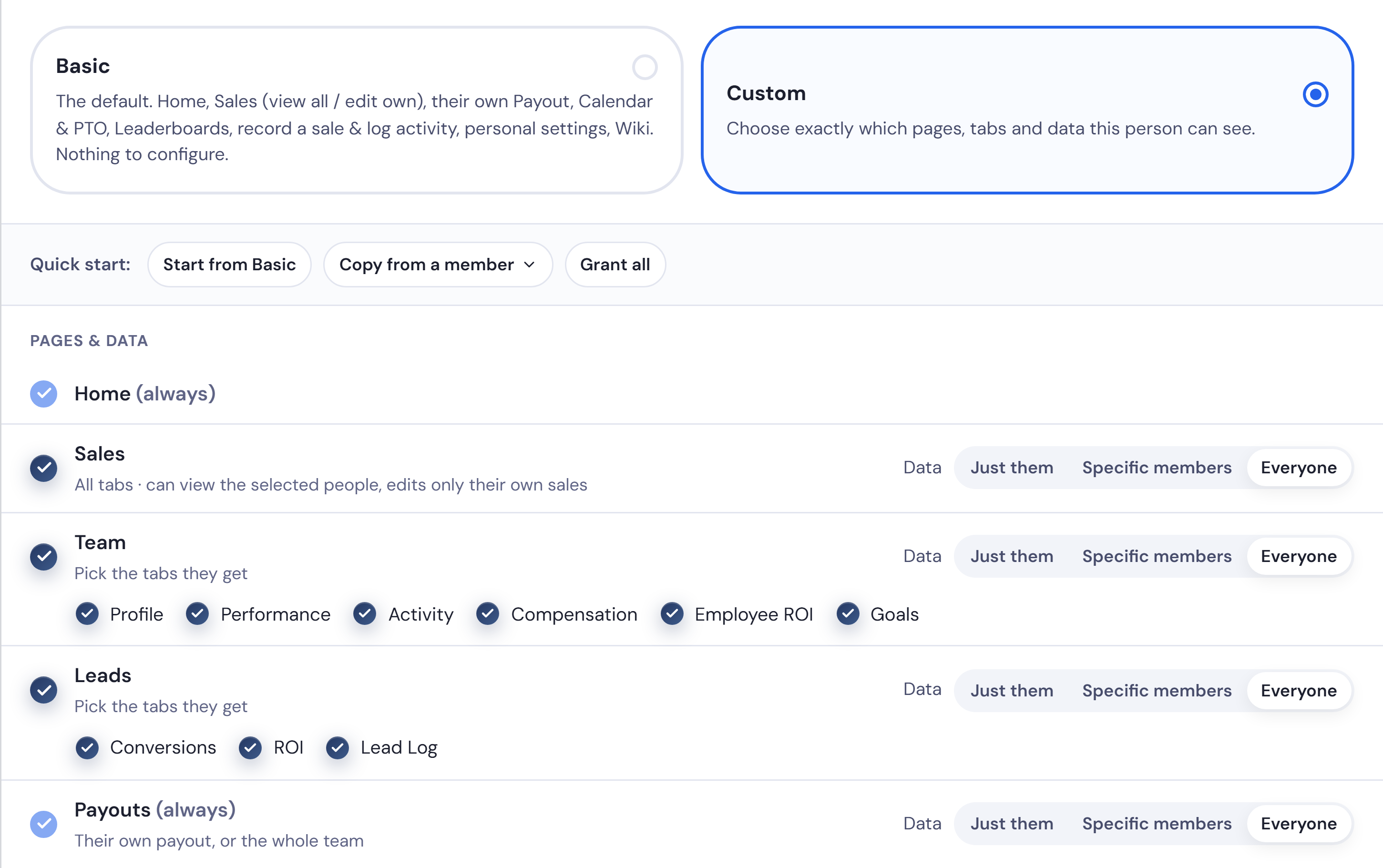Set Leads data to Just them
1383x868 pixels.
pyautogui.click(x=1012, y=691)
